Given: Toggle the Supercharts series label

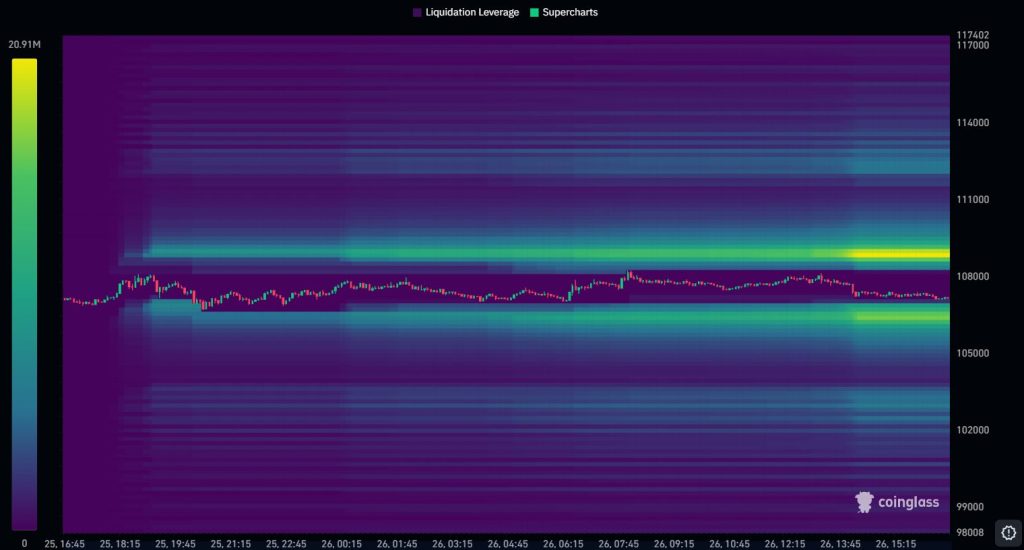Looking at the screenshot, I should click(x=571, y=13).
